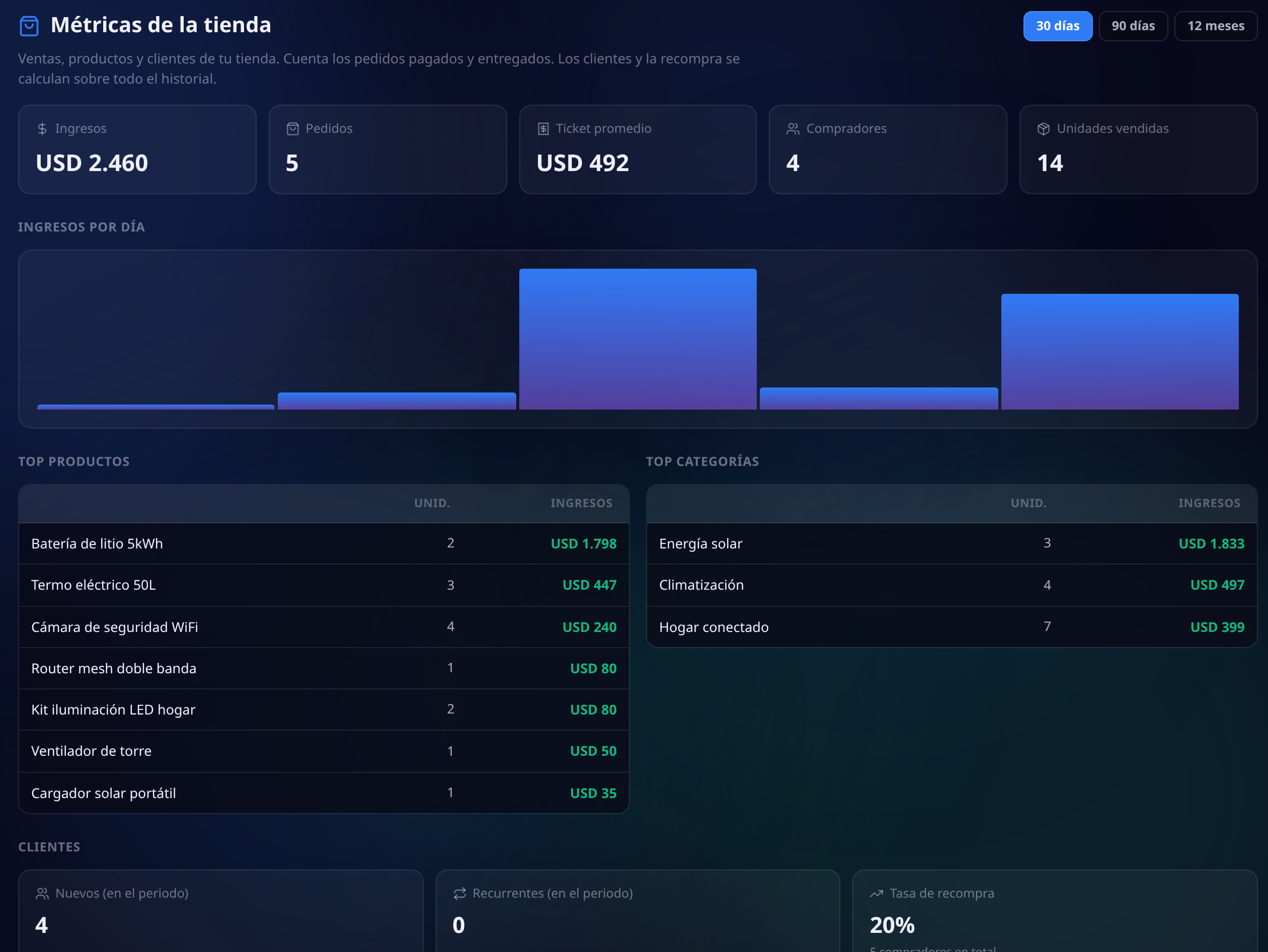Click the USD 1.833 category revenue

pos(1211,543)
